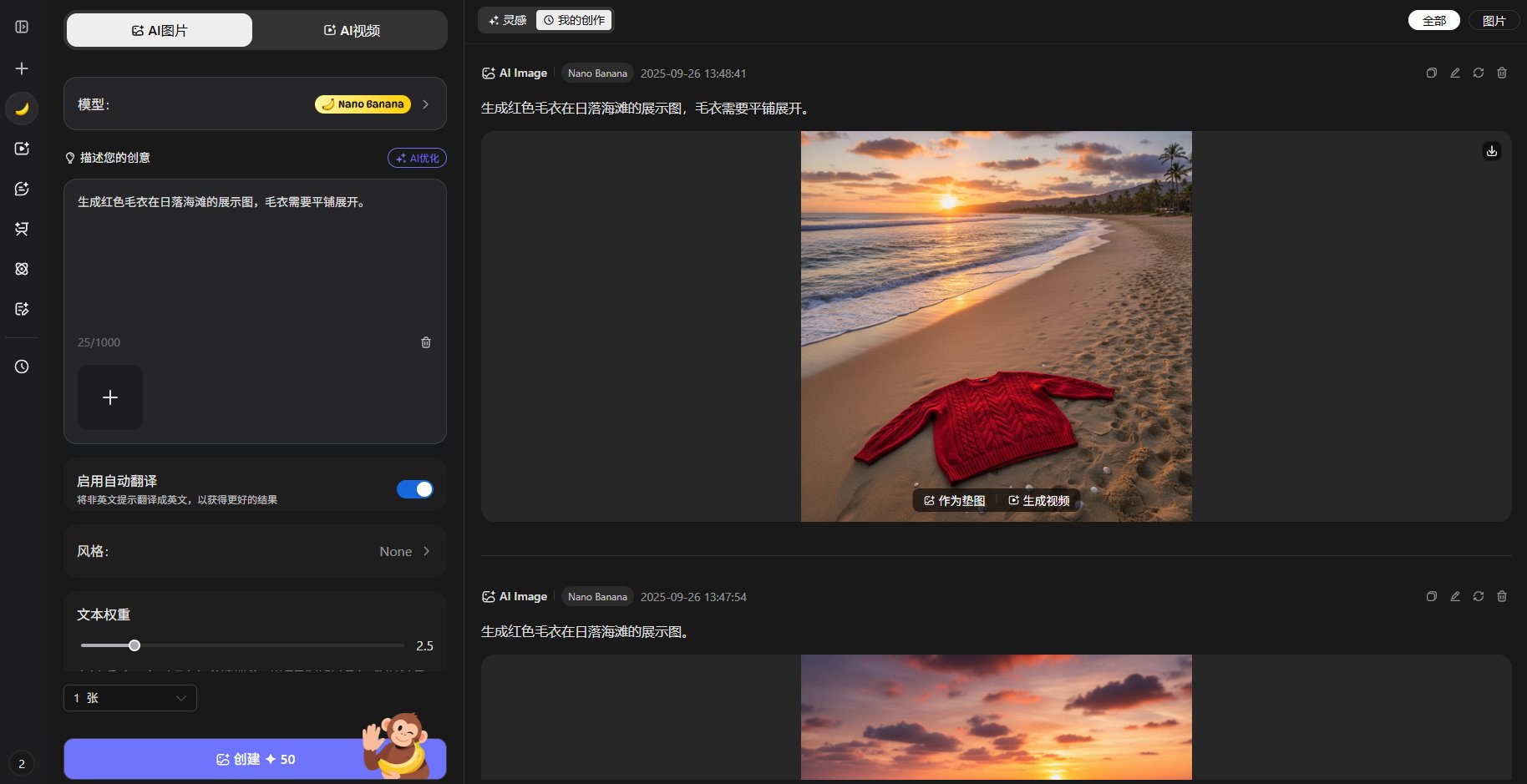Image resolution: width=1527 pixels, height=784 pixels.
Task: Click the 2.5 text weight value
Action: coord(424,645)
